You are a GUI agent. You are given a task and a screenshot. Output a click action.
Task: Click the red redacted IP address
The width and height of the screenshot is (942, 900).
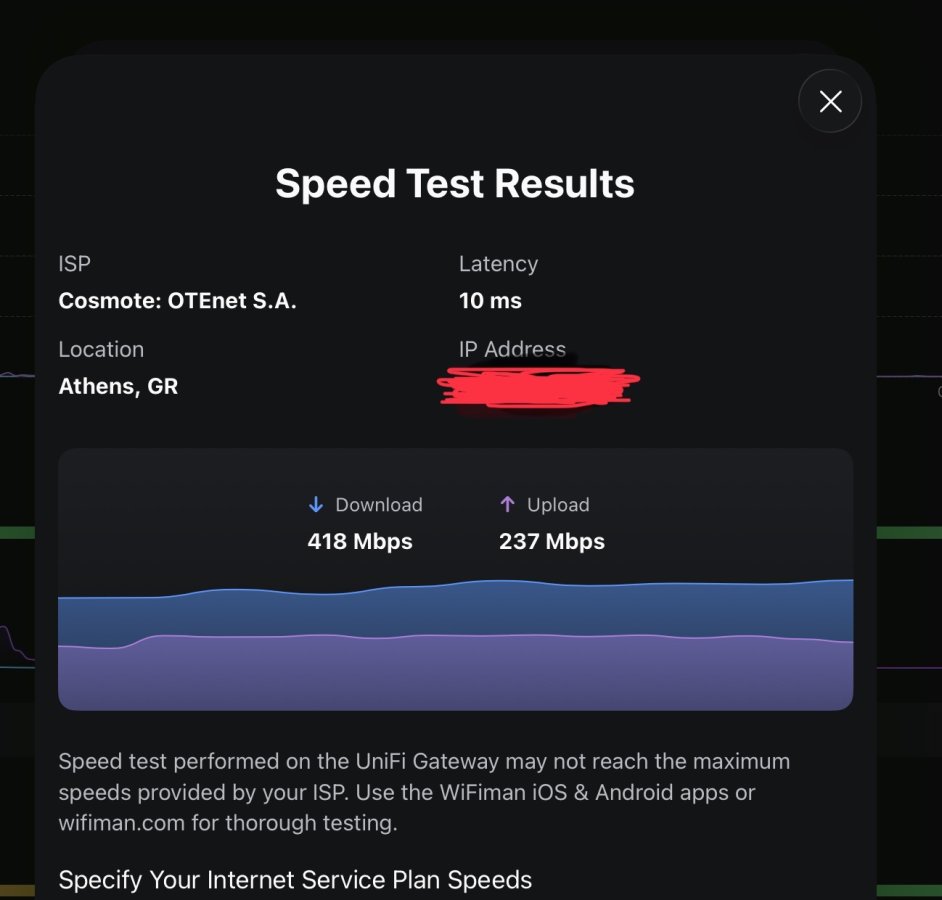click(x=538, y=386)
